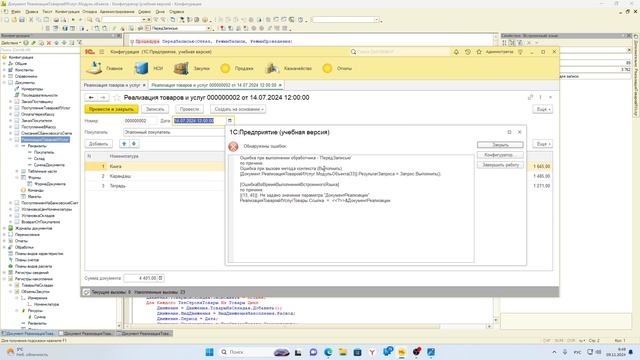The height and width of the screenshot is (360, 640).
Task: Open File Explorer from taskbar
Action: point(343,352)
